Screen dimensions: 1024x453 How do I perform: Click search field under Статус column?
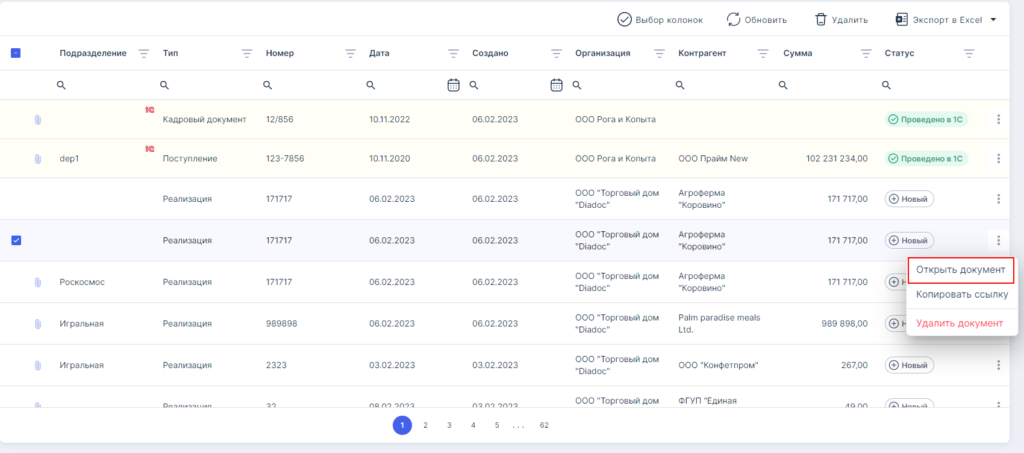click(930, 85)
